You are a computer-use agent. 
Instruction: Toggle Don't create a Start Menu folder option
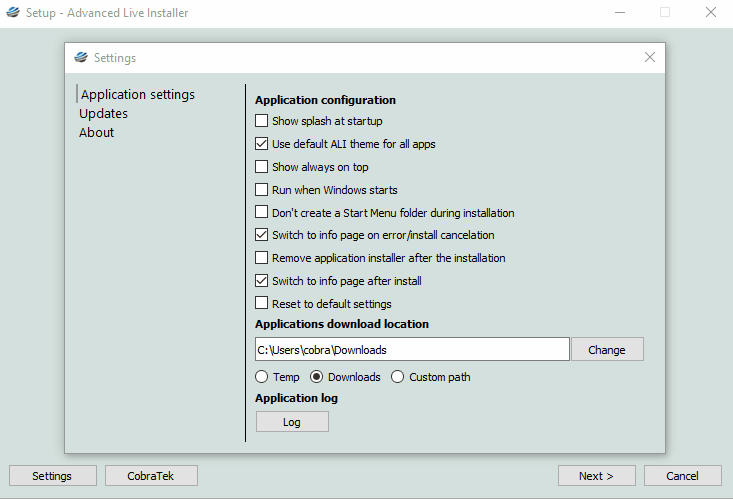click(261, 212)
